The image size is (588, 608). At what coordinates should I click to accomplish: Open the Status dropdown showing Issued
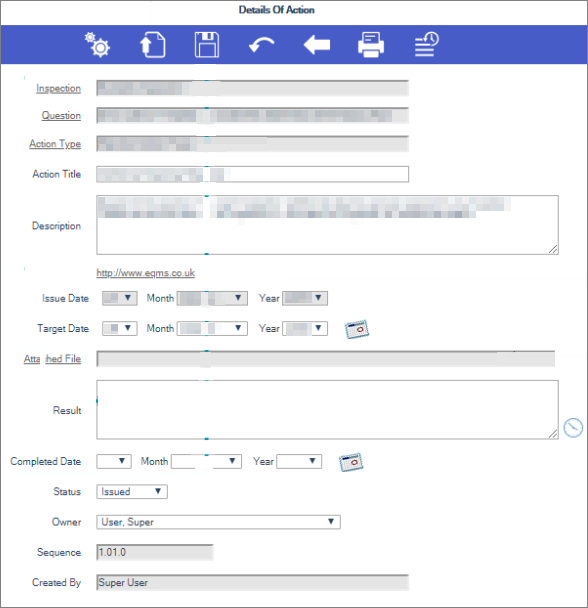click(132, 492)
